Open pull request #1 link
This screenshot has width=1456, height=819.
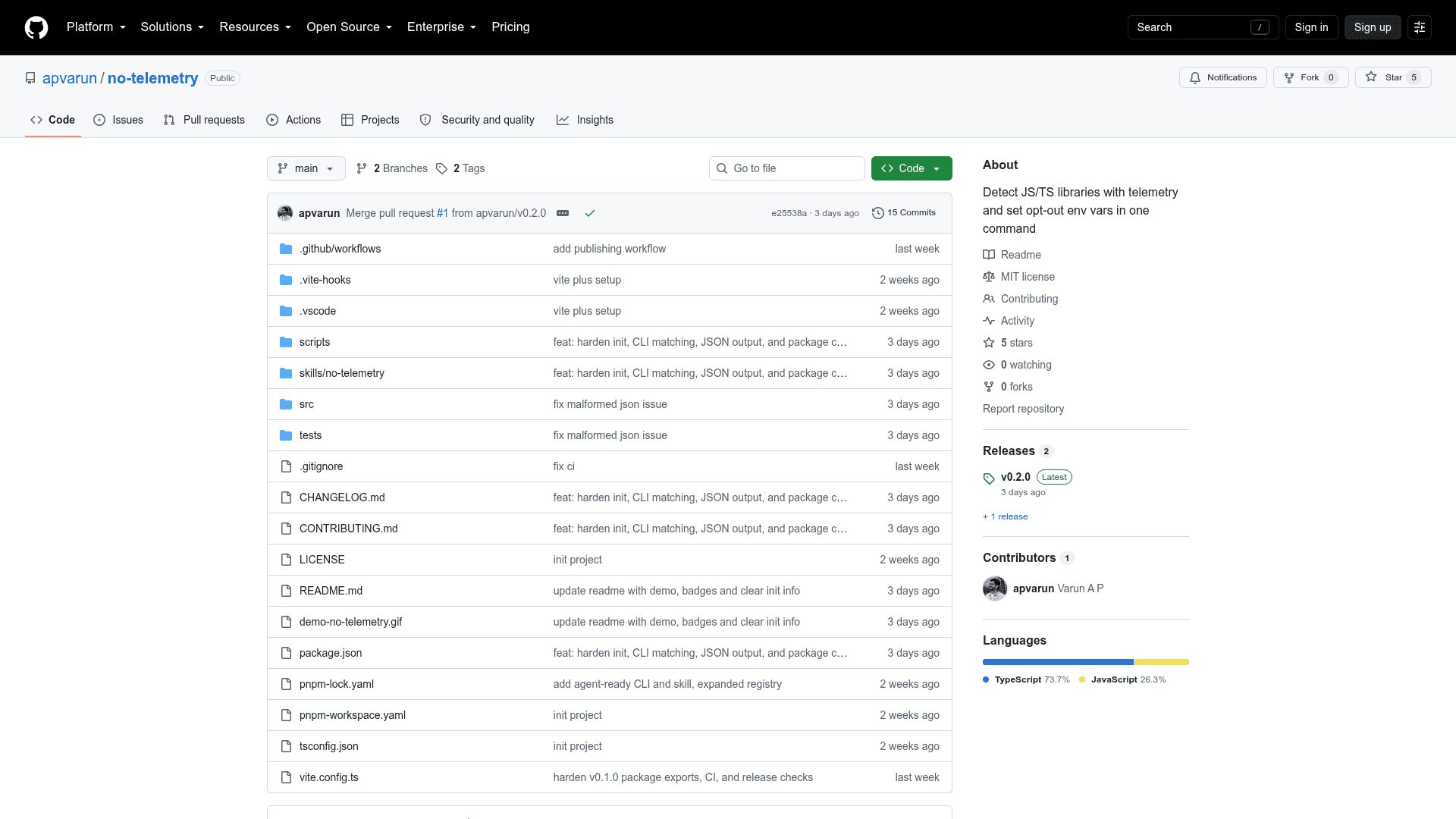click(x=442, y=213)
